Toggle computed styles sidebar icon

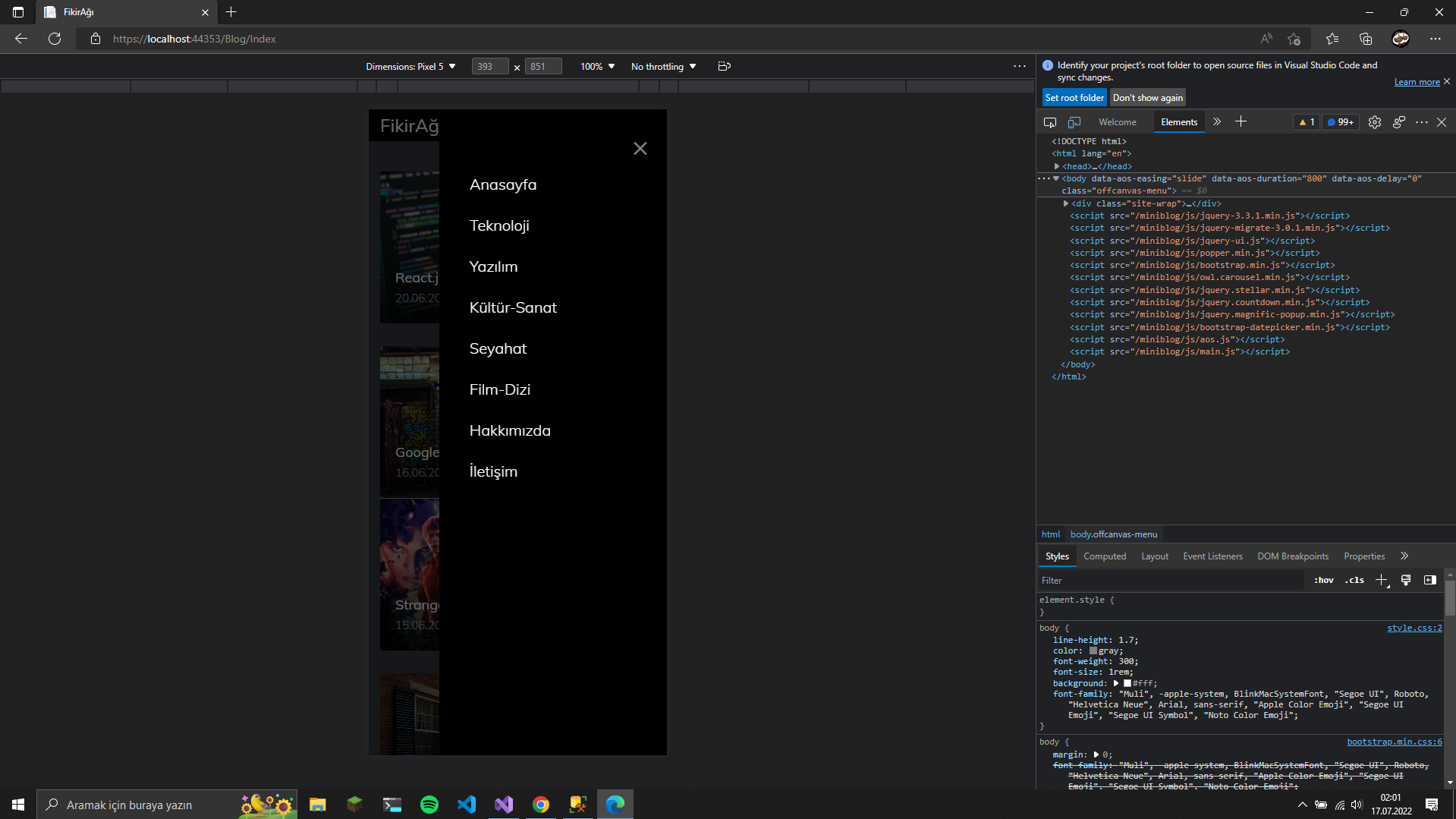point(1430,581)
